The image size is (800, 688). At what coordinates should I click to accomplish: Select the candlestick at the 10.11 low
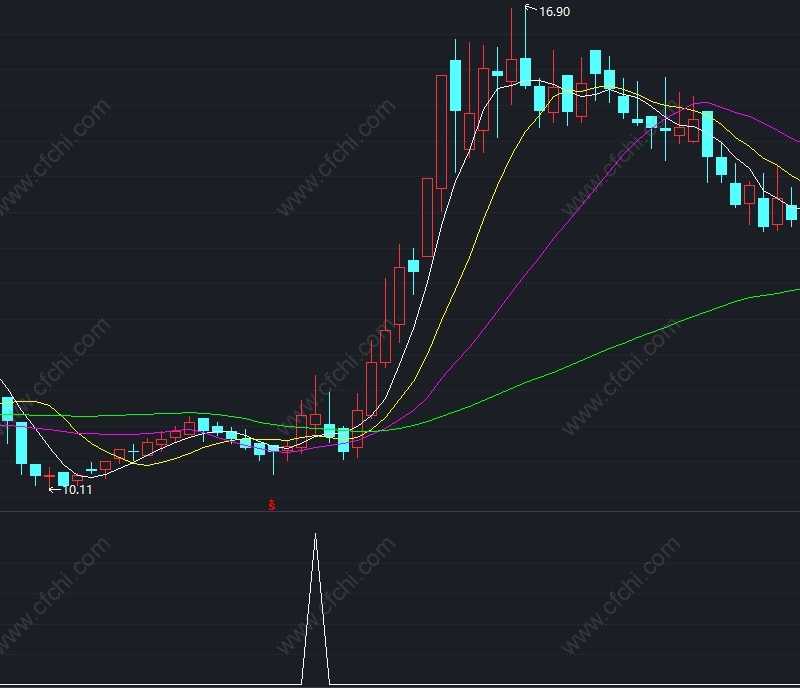pyautogui.click(x=49, y=476)
